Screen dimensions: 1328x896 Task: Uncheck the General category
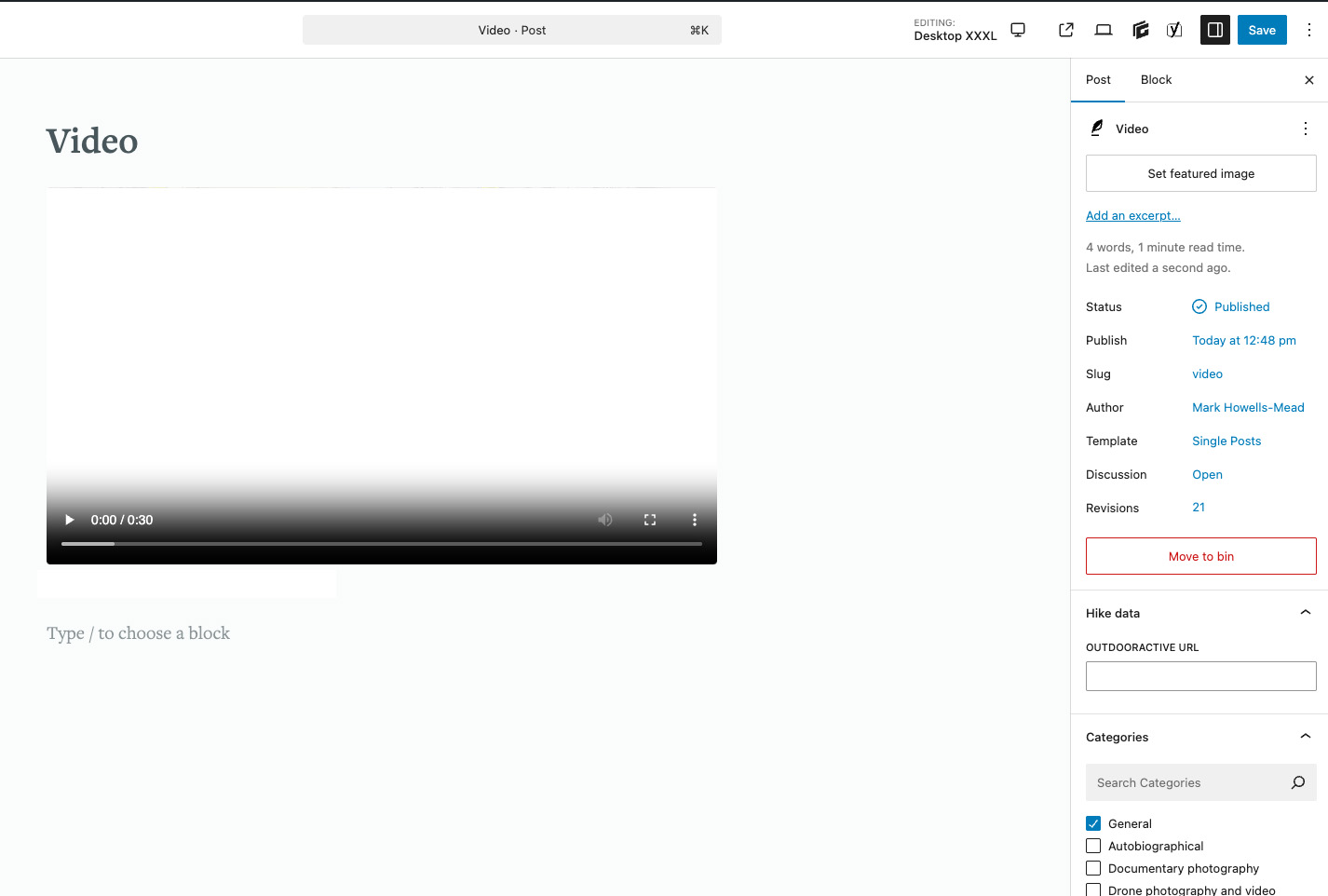click(1093, 823)
